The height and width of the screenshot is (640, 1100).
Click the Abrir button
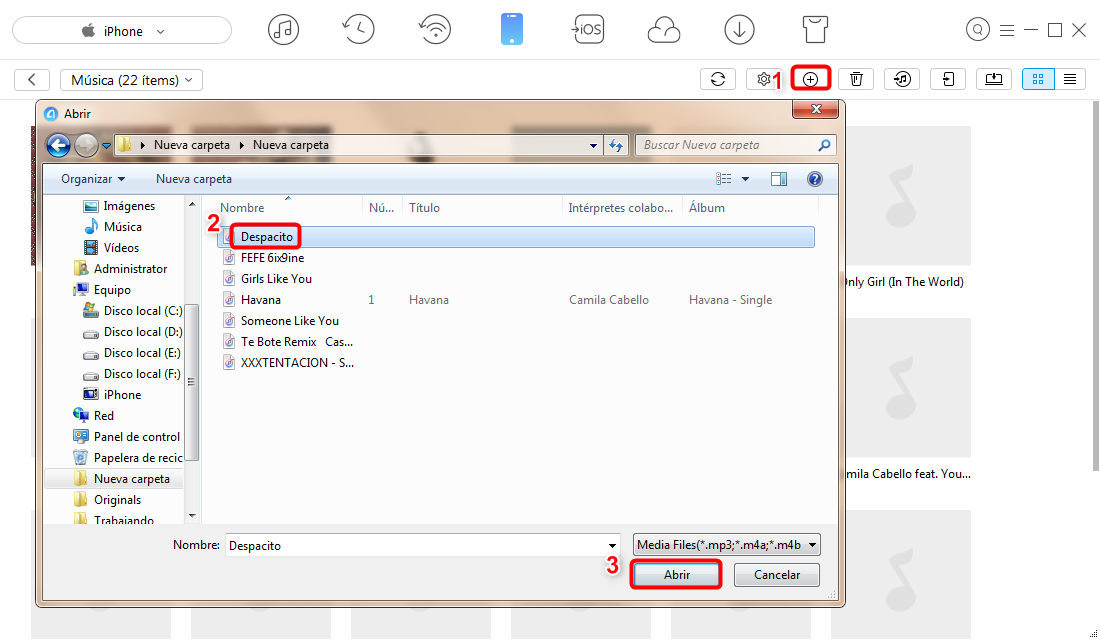coord(676,575)
